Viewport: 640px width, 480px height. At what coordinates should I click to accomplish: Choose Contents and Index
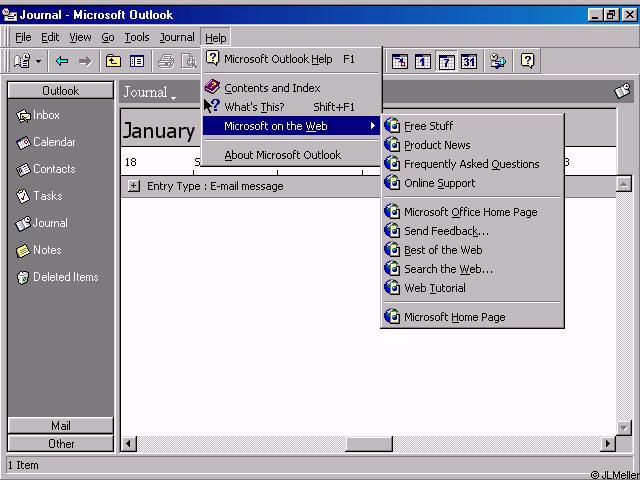pos(291,88)
